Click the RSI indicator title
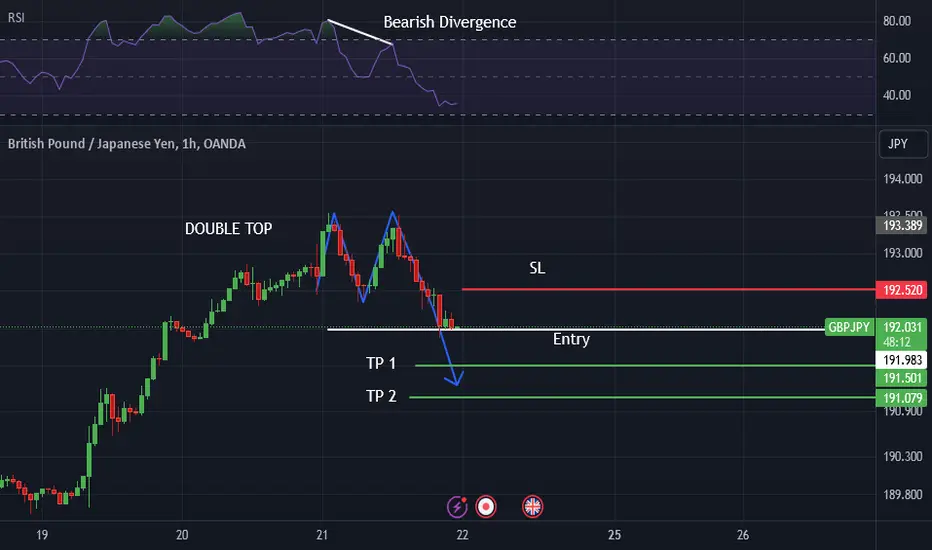Image resolution: width=932 pixels, height=550 pixels. 16,18
